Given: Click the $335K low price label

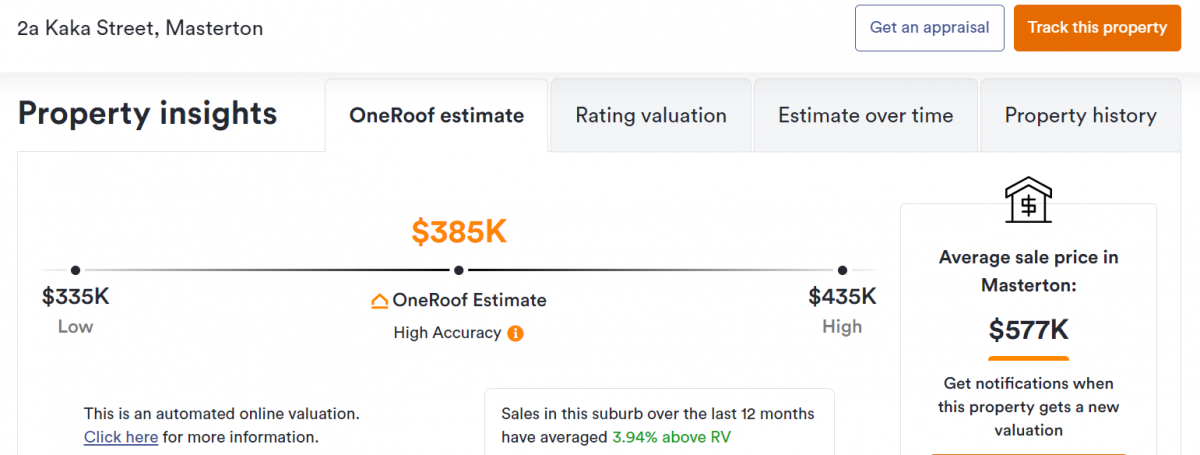Looking at the screenshot, I should (x=75, y=297).
